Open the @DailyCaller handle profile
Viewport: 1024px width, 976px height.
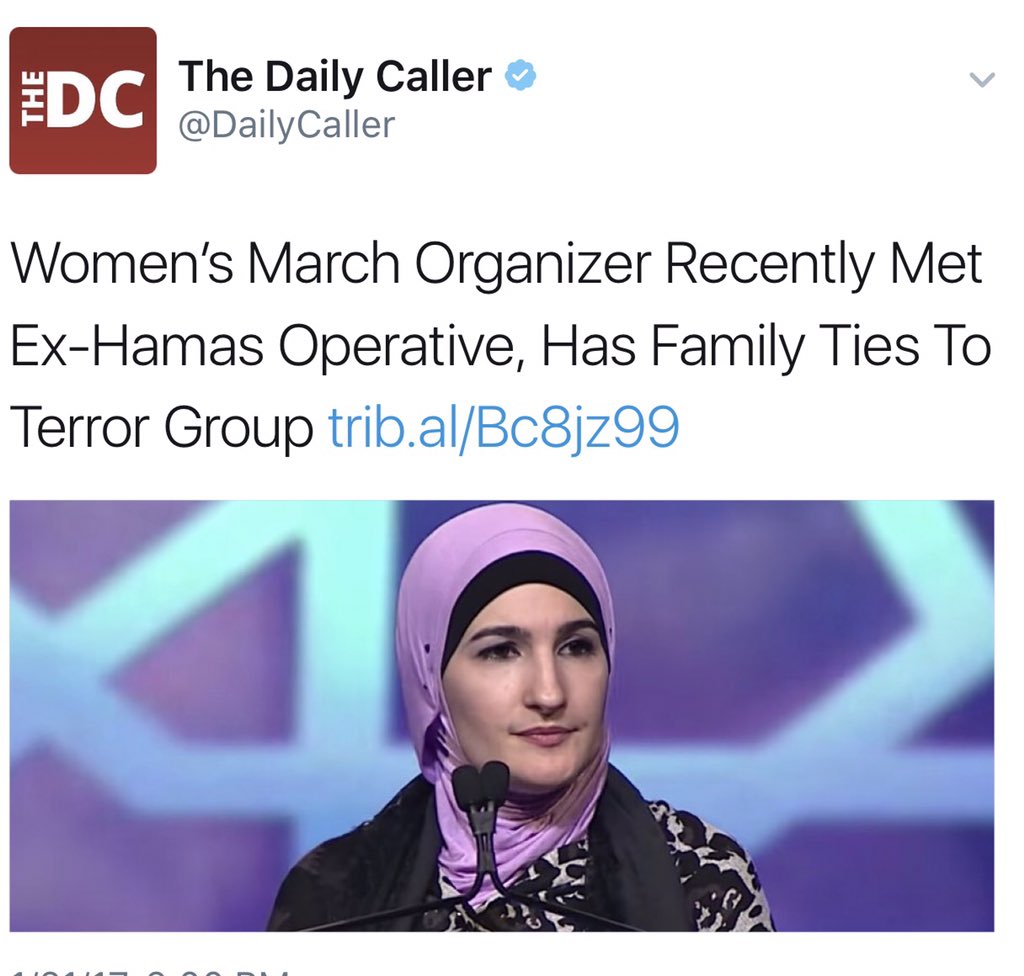tap(287, 125)
